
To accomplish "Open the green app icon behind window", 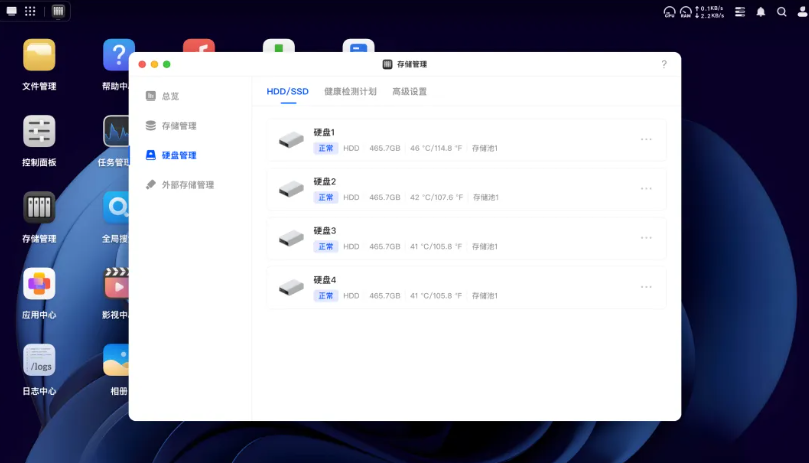I will click(x=279, y=45).
